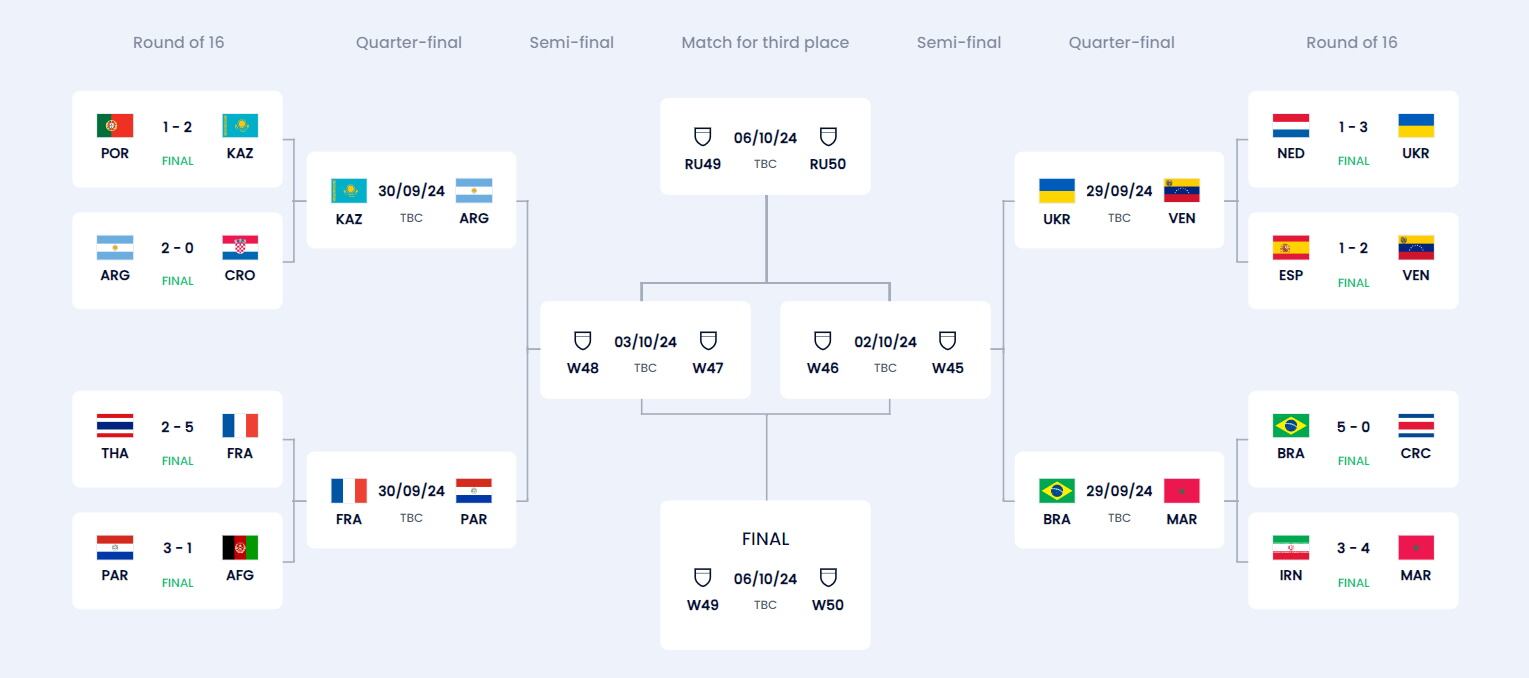Click the Netherlands flag icon

point(1290,126)
